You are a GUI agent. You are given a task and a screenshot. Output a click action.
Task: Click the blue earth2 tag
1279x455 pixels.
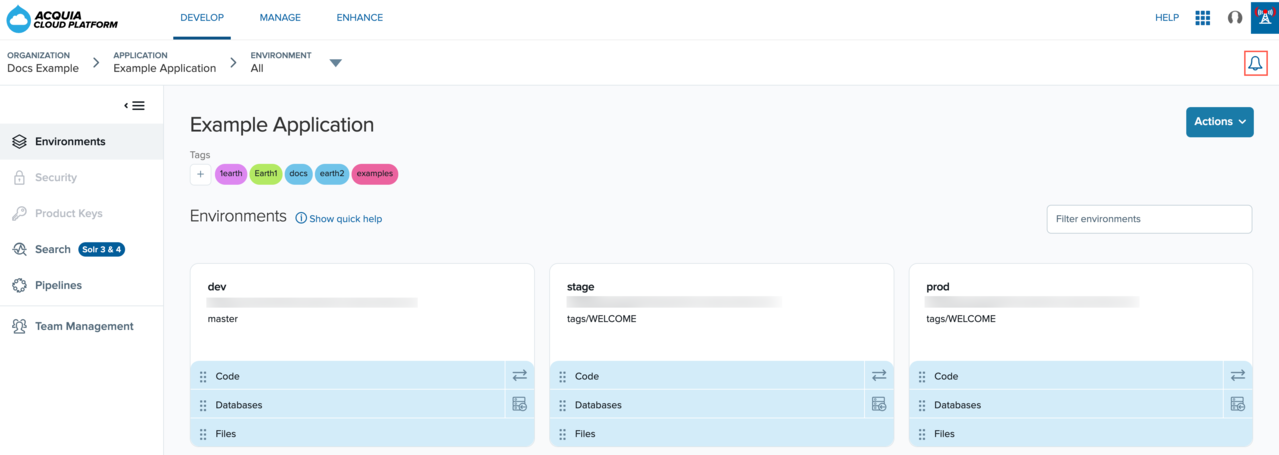(331, 174)
